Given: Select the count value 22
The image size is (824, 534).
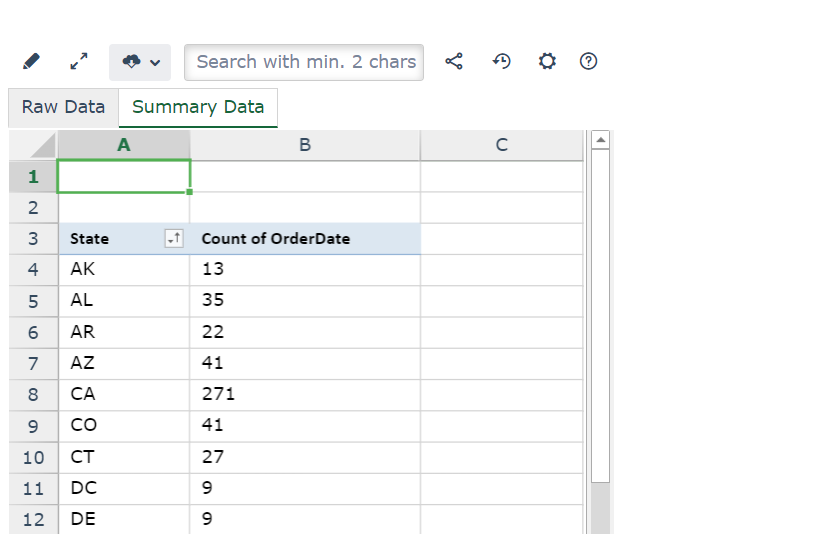Looking at the screenshot, I should point(305,332).
